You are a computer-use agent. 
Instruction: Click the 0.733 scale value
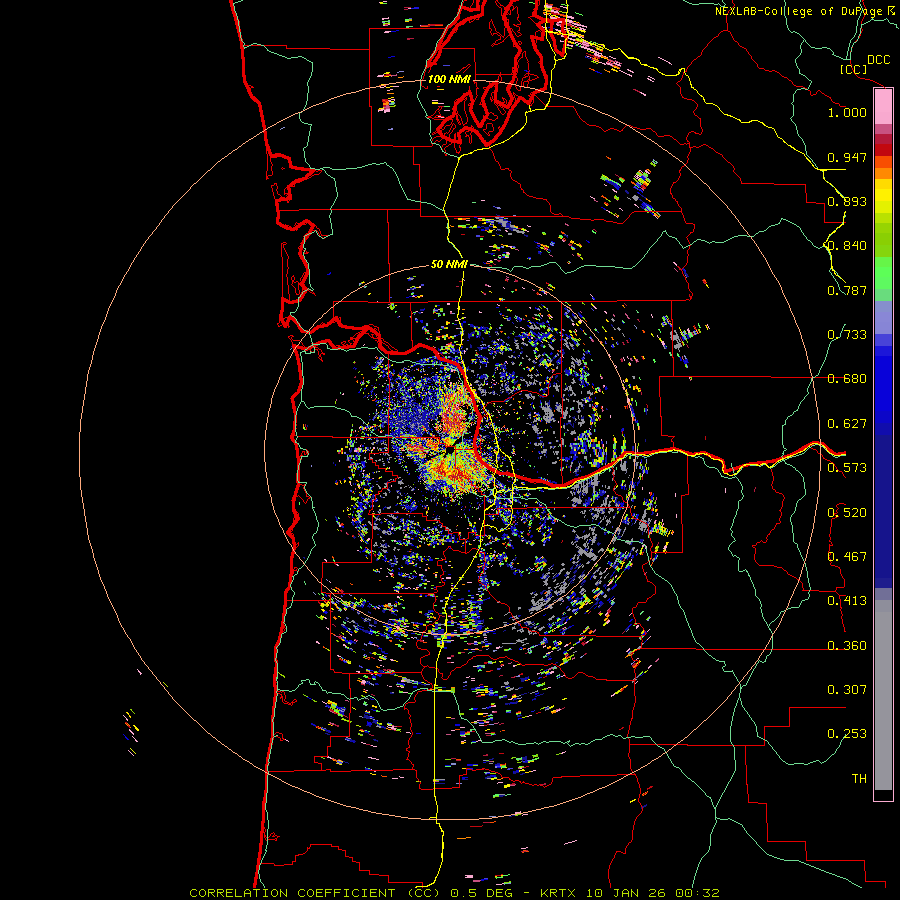[x=847, y=335]
